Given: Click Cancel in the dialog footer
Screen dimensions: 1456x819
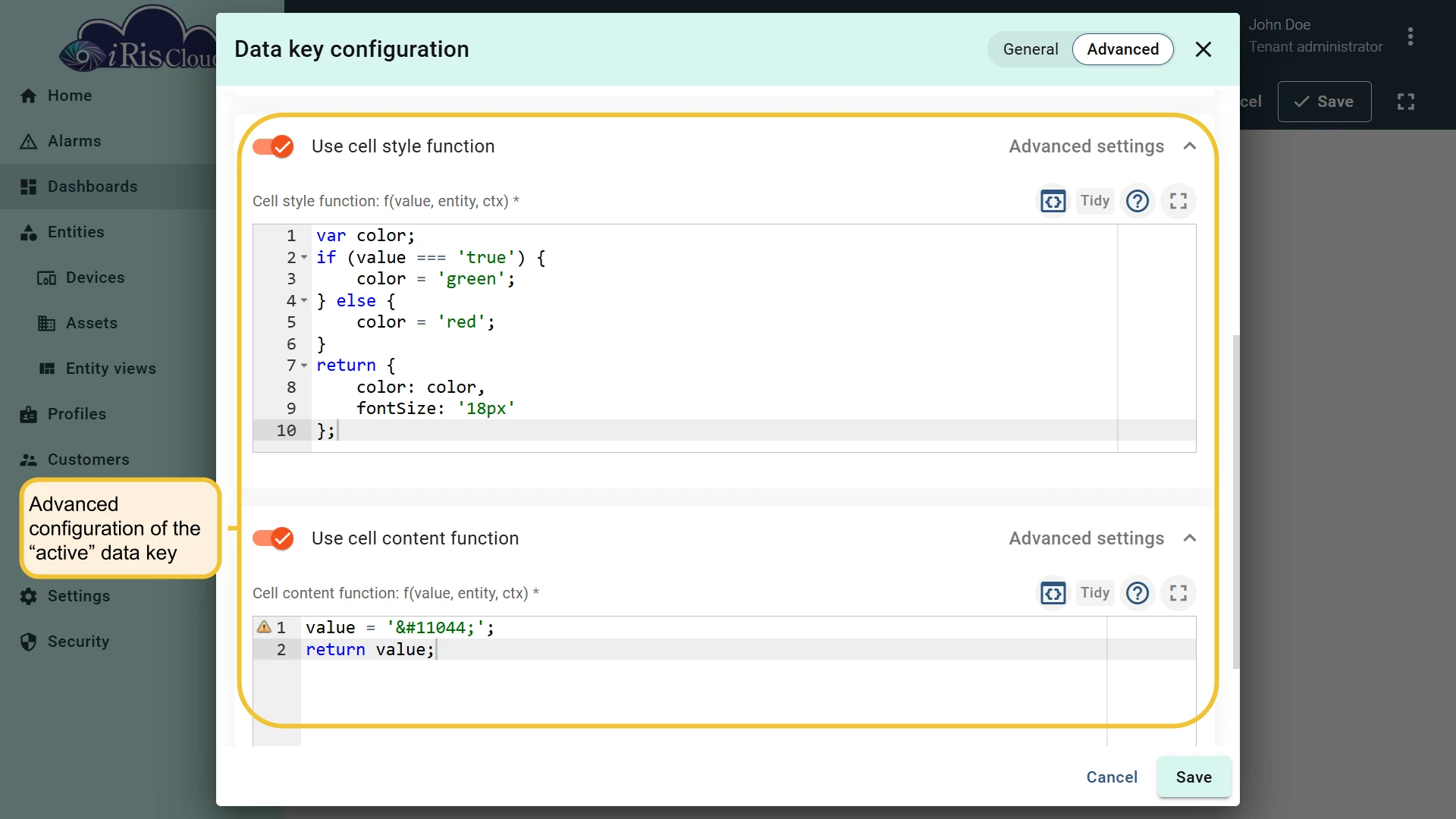Looking at the screenshot, I should click(1112, 777).
